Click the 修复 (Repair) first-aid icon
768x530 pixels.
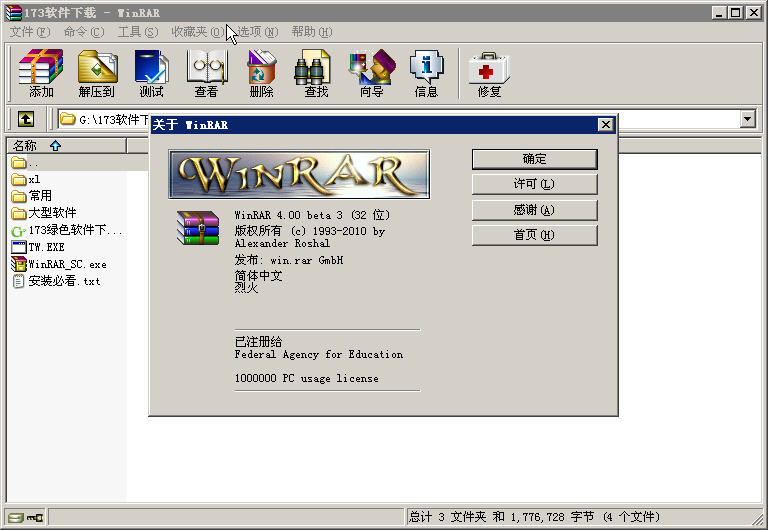click(489, 73)
